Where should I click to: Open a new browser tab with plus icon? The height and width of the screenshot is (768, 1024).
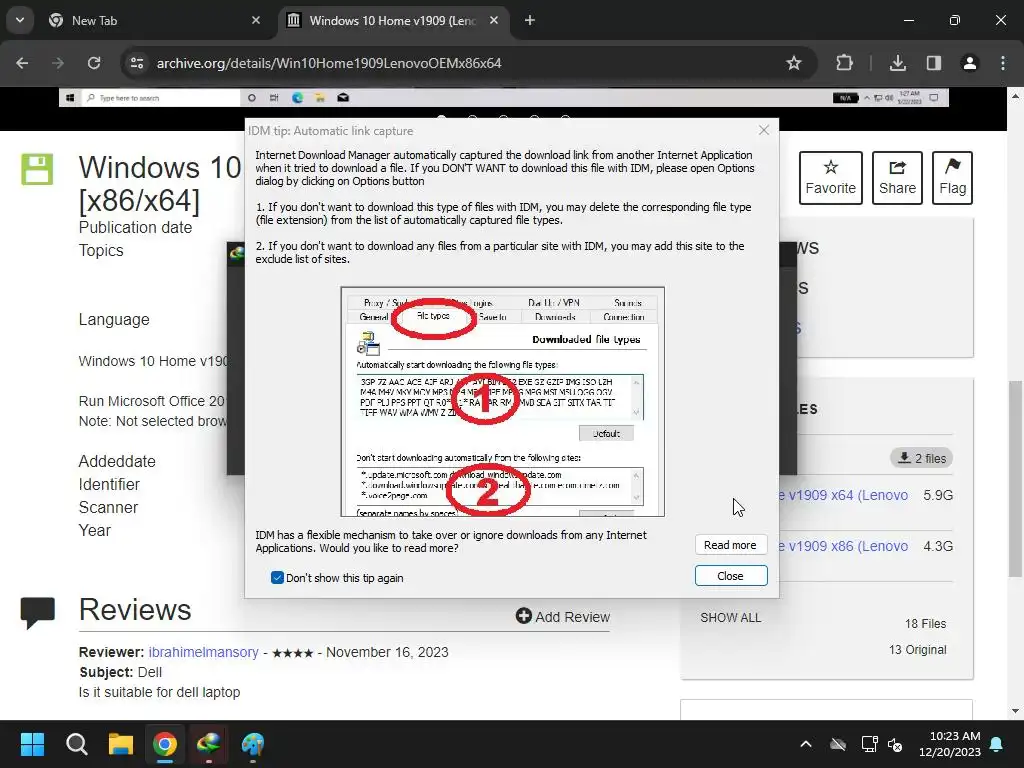tap(530, 20)
